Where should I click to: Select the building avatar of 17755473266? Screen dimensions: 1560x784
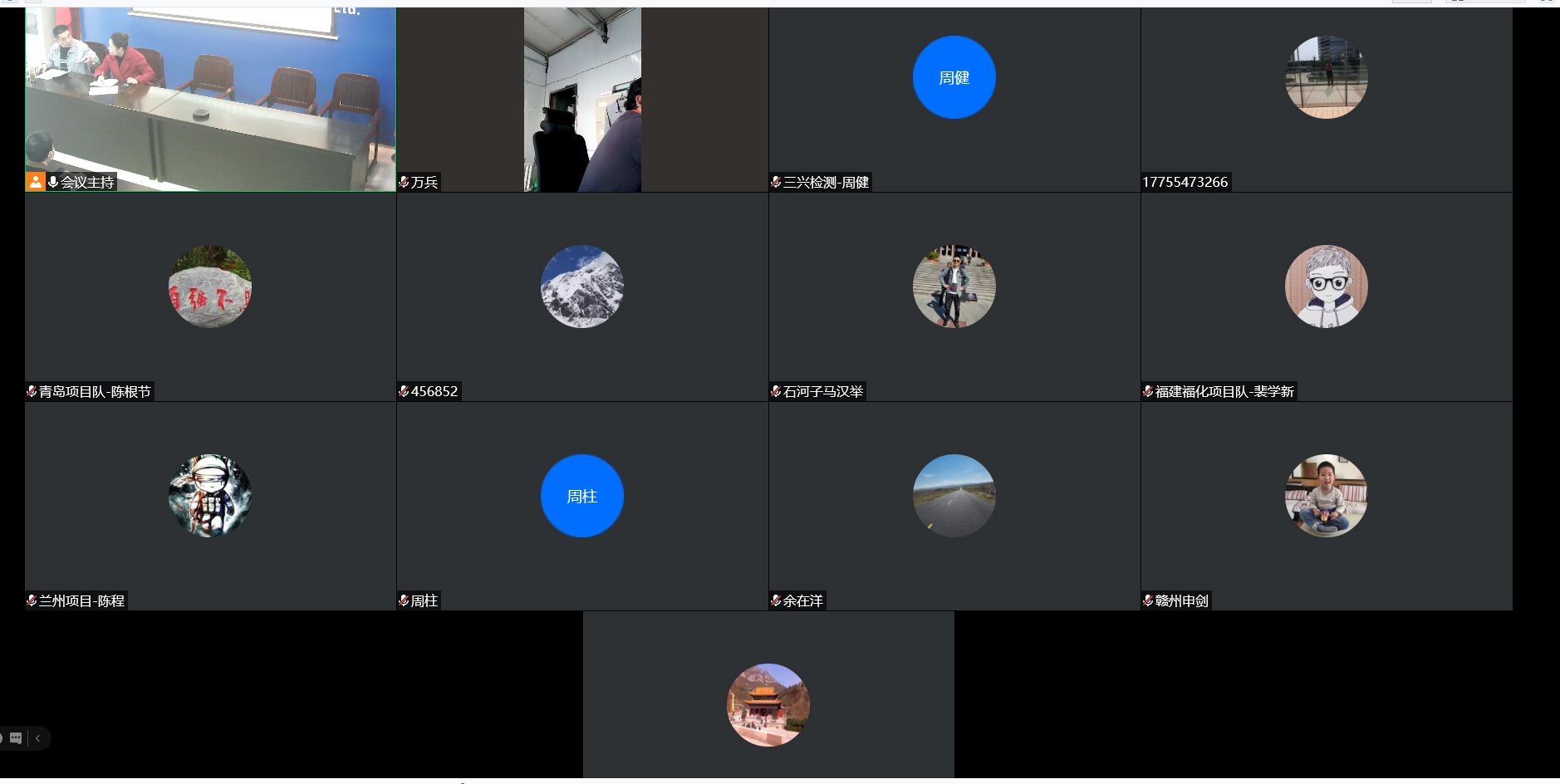point(1327,77)
